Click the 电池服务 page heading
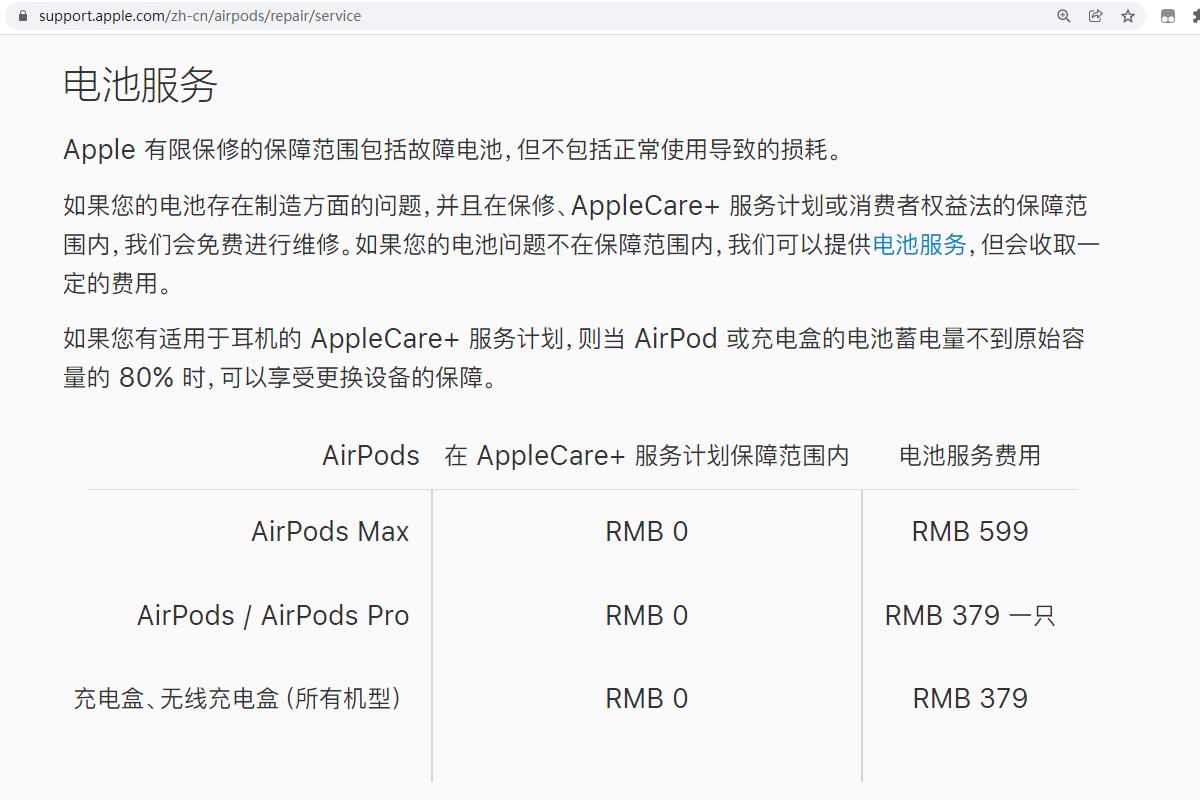 click(140, 85)
